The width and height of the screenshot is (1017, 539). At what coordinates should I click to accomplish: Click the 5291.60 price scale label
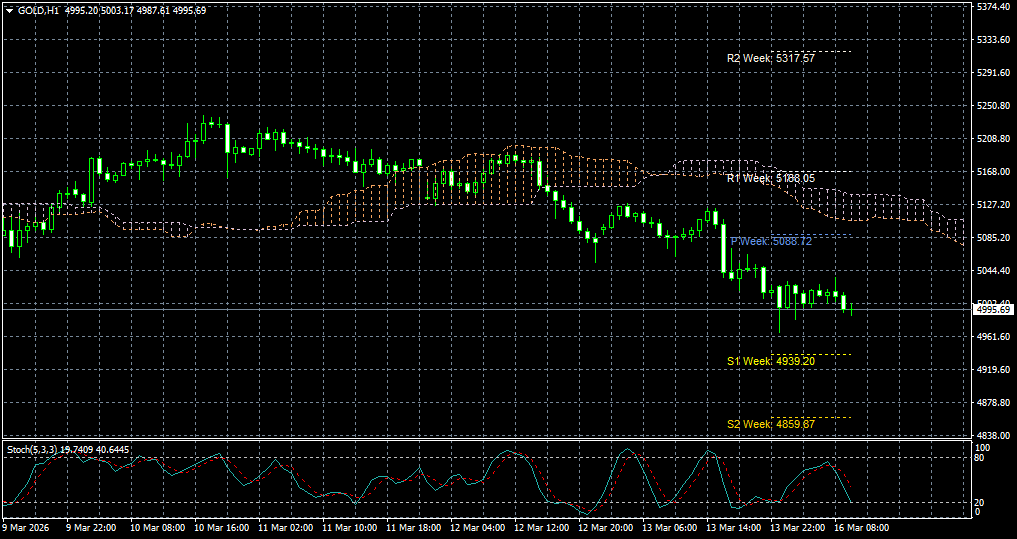(993, 73)
